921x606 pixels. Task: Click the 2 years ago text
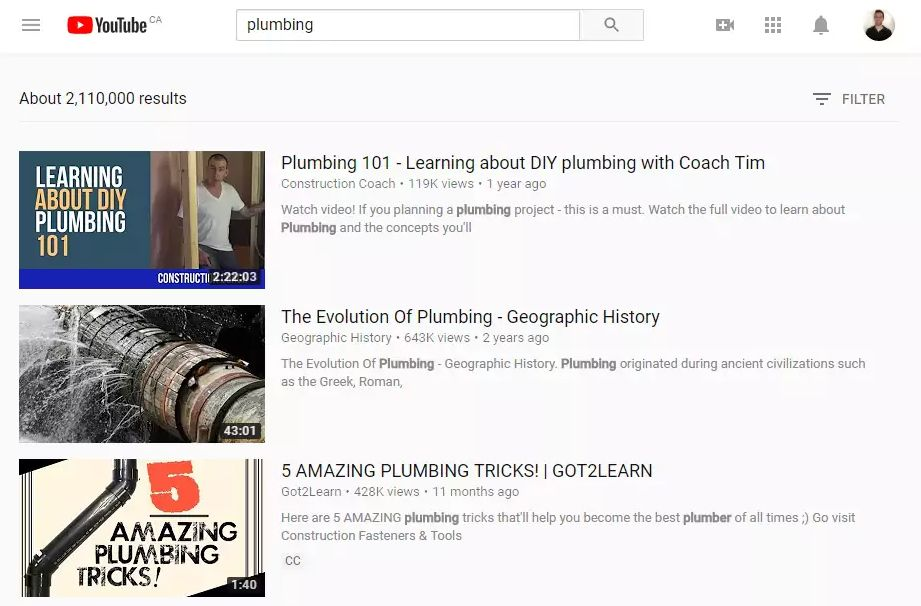click(516, 338)
